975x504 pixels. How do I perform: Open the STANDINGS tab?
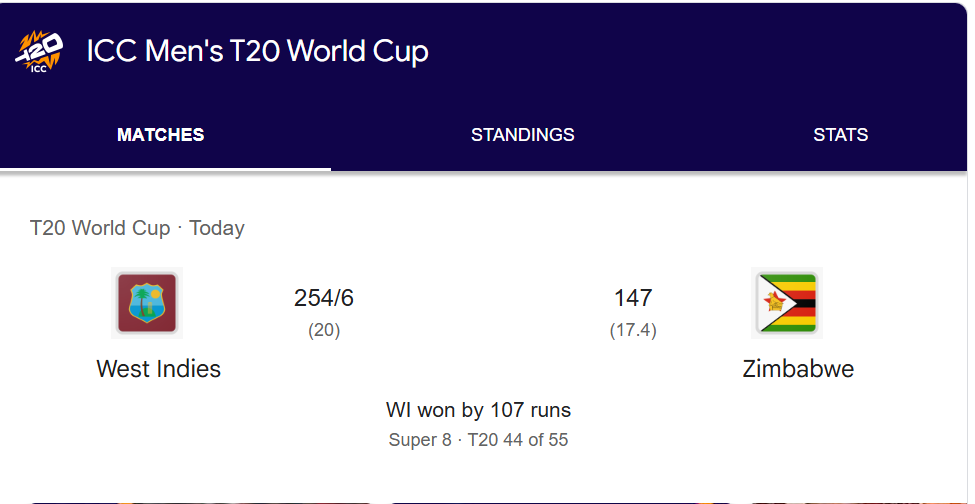click(522, 135)
